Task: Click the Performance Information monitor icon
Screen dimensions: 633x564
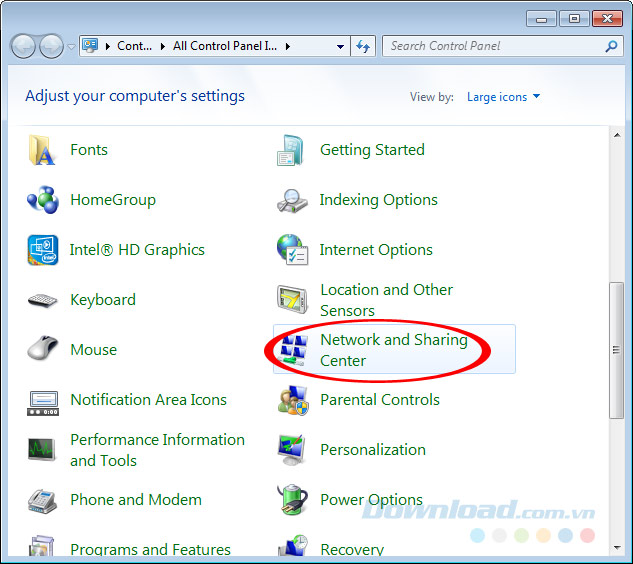Action: 42,449
